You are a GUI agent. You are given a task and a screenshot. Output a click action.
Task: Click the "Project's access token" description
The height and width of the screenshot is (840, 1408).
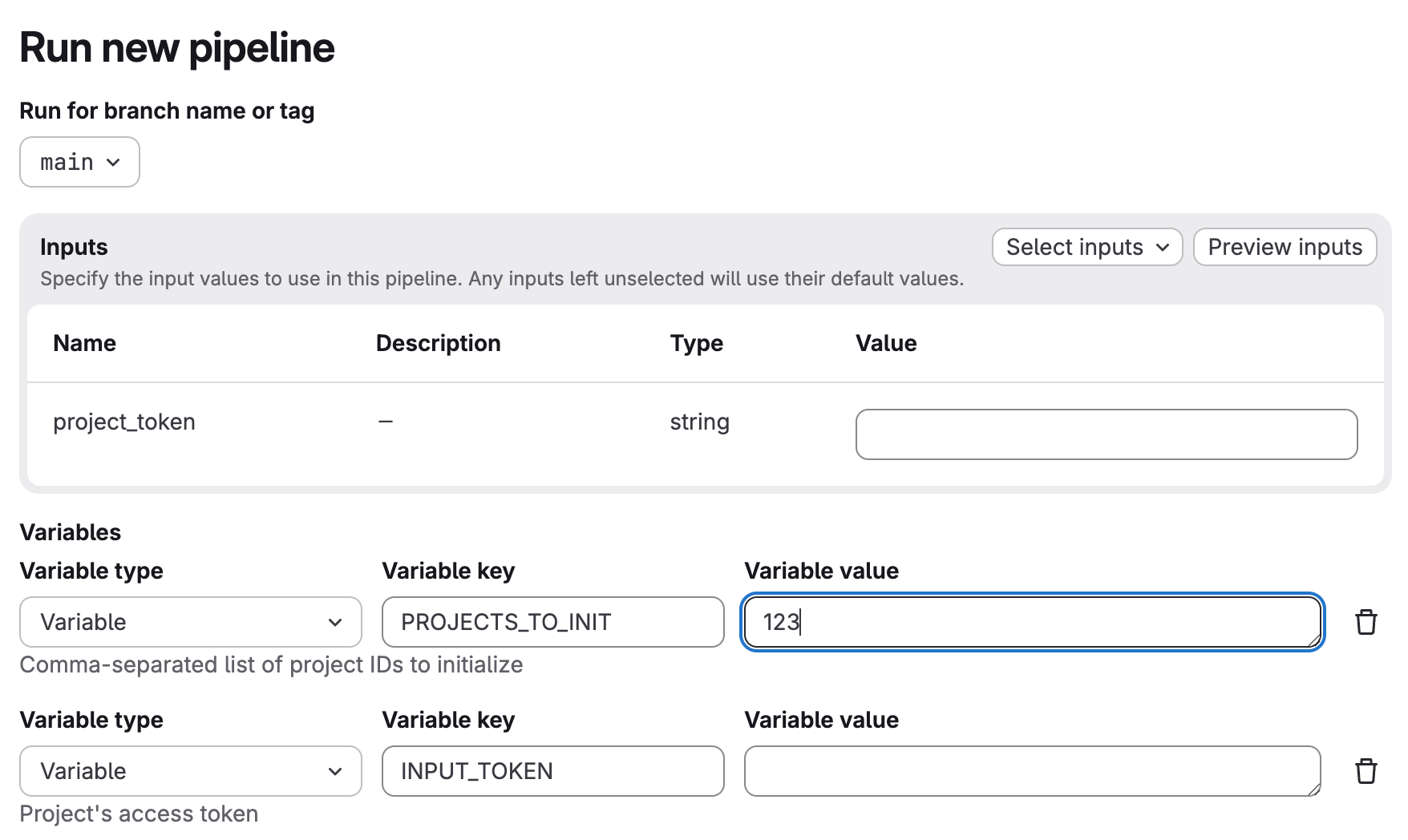[x=139, y=814]
